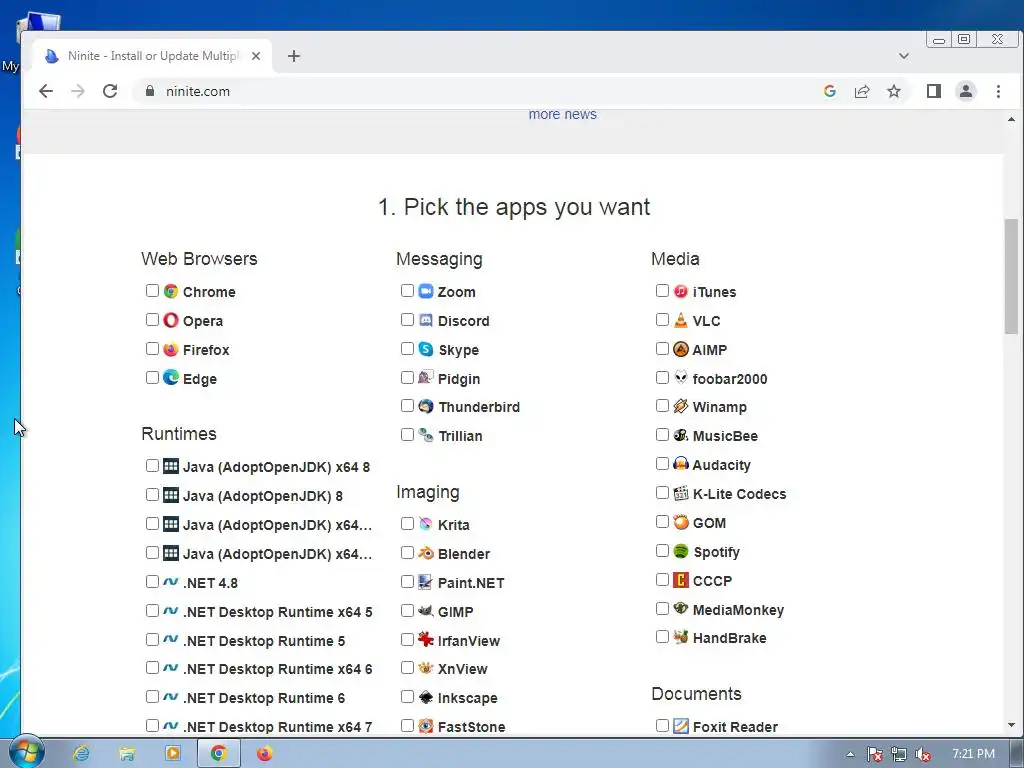Viewport: 1024px width, 768px height.
Task: Click the MediaMonkey label
Action: [x=738, y=610]
